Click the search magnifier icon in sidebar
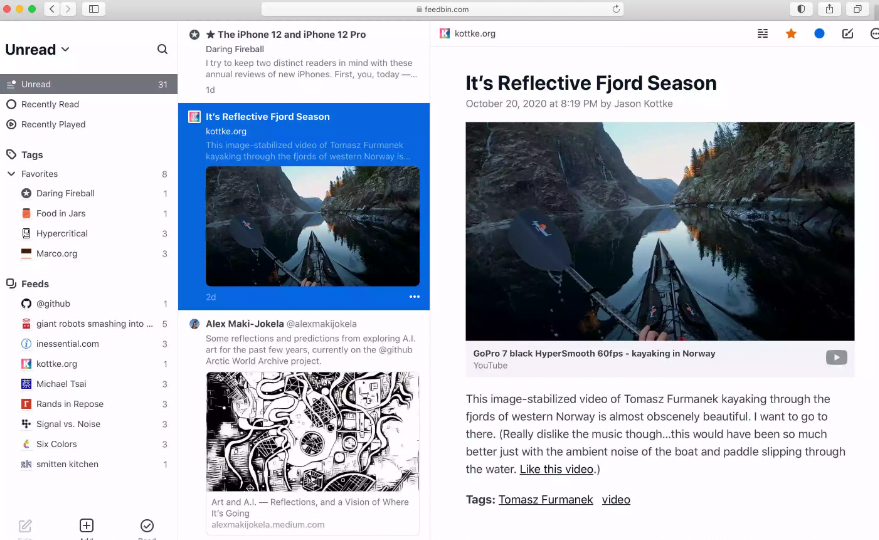879x540 pixels. pos(162,49)
